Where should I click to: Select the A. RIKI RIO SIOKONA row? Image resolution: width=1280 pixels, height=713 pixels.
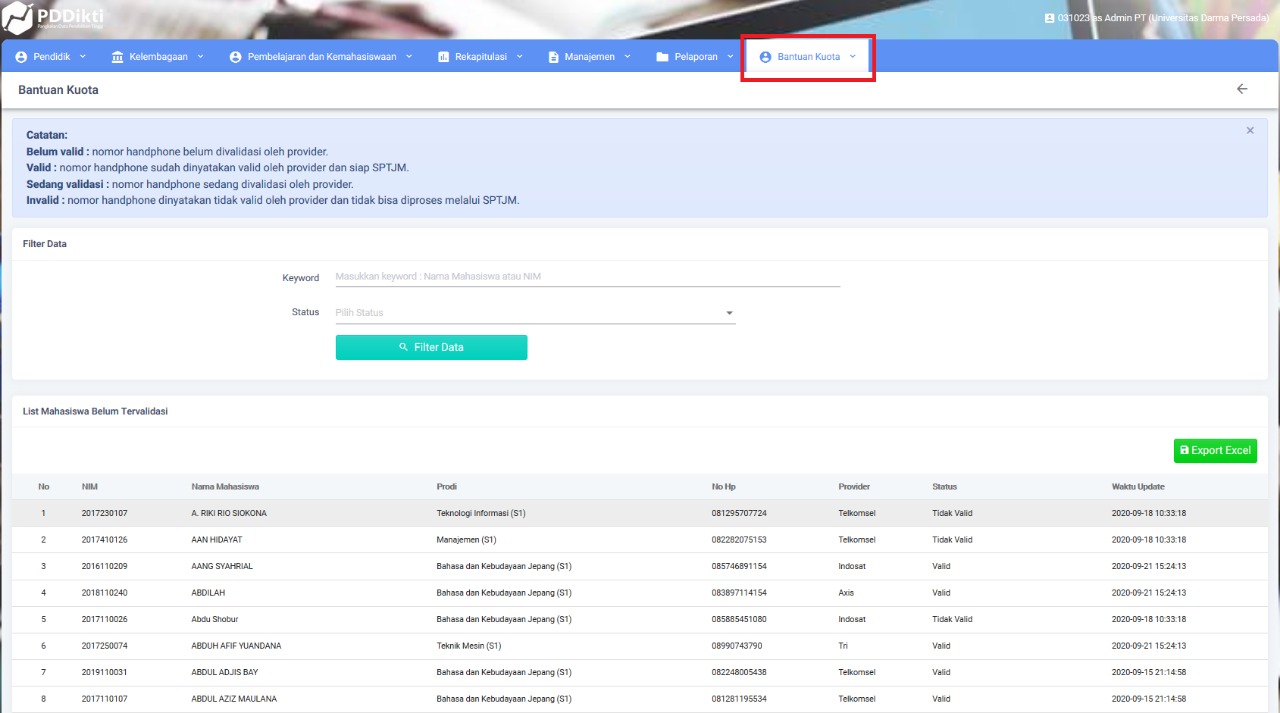(x=640, y=513)
